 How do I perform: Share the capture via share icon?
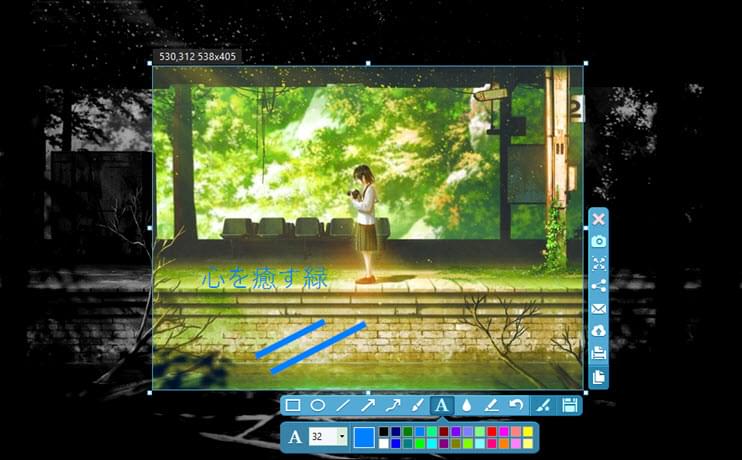tap(598, 285)
